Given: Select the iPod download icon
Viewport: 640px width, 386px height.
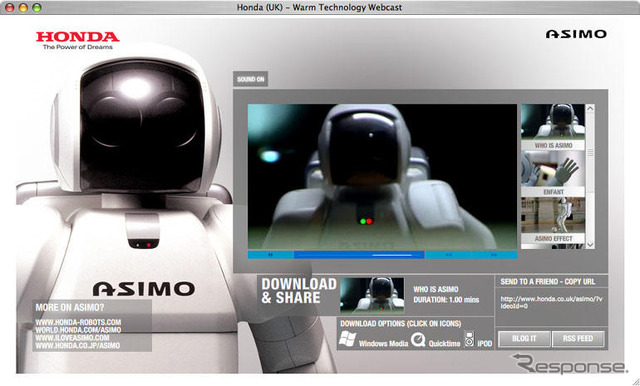Looking at the screenshot, I should 469,339.
